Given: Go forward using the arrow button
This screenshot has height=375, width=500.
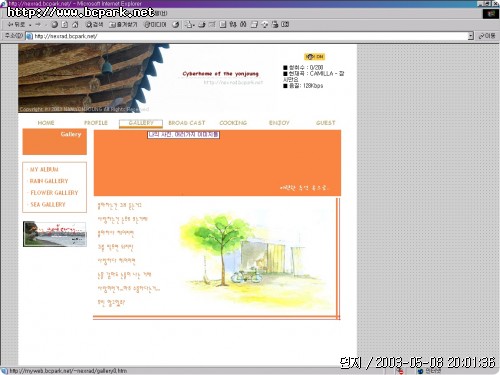Looking at the screenshot, I should (x=38, y=24).
